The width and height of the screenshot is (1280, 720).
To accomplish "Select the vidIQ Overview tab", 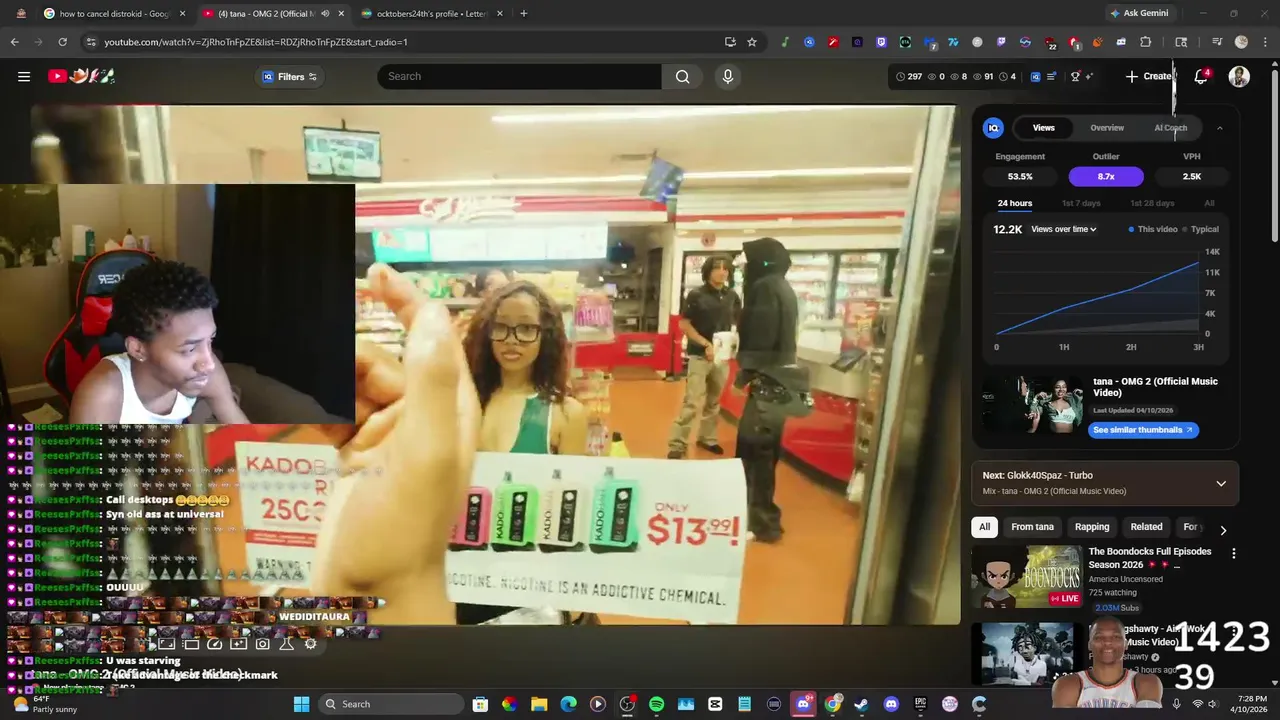I will pos(1107,128).
